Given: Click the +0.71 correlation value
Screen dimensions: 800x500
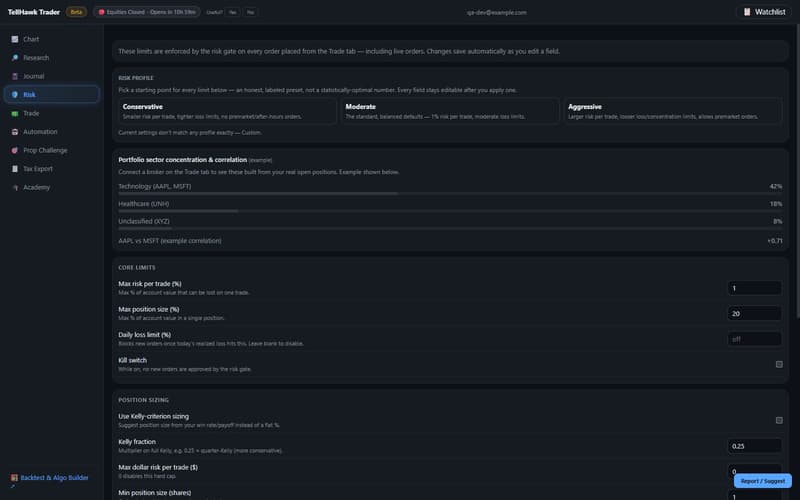Looking at the screenshot, I should pyautogui.click(x=774, y=241).
